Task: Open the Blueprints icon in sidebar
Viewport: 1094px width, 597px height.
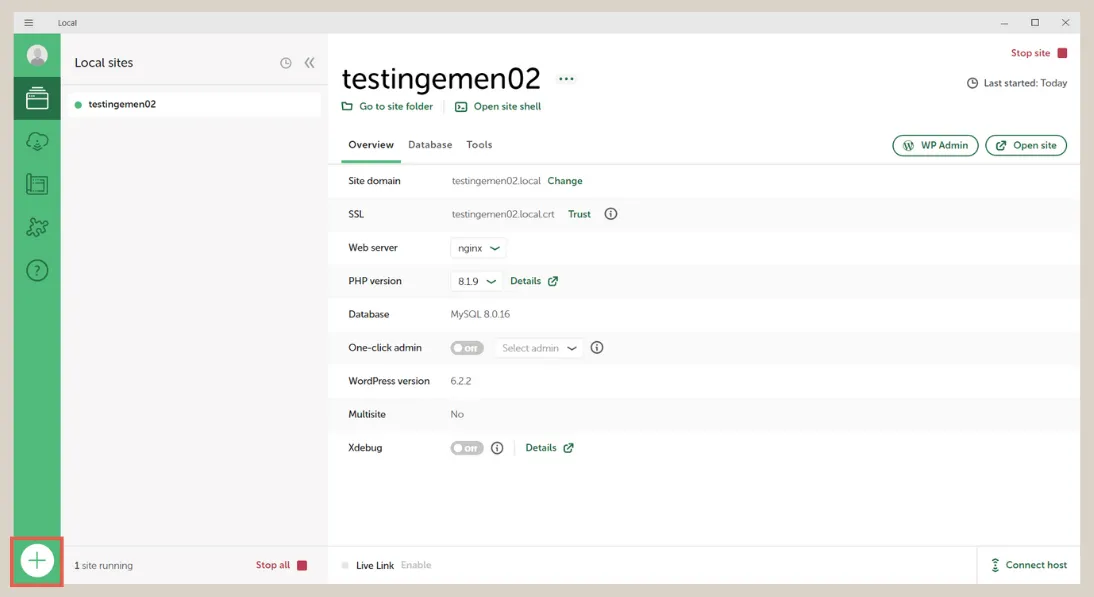Action: (37, 184)
